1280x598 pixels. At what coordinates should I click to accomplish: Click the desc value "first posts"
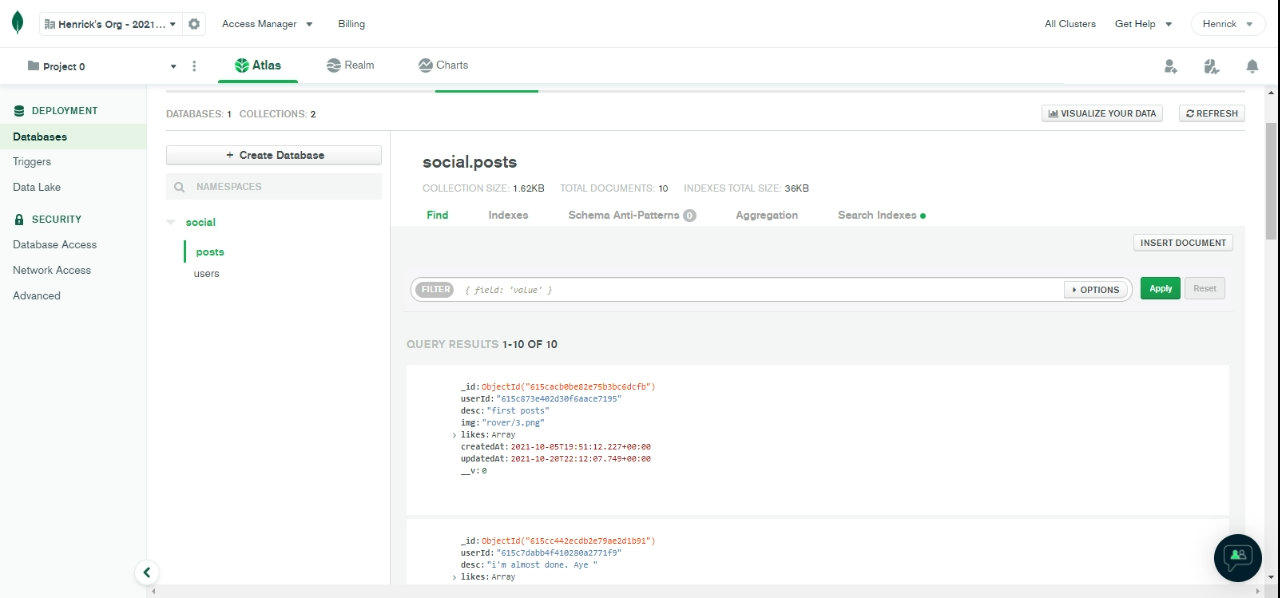(x=518, y=411)
